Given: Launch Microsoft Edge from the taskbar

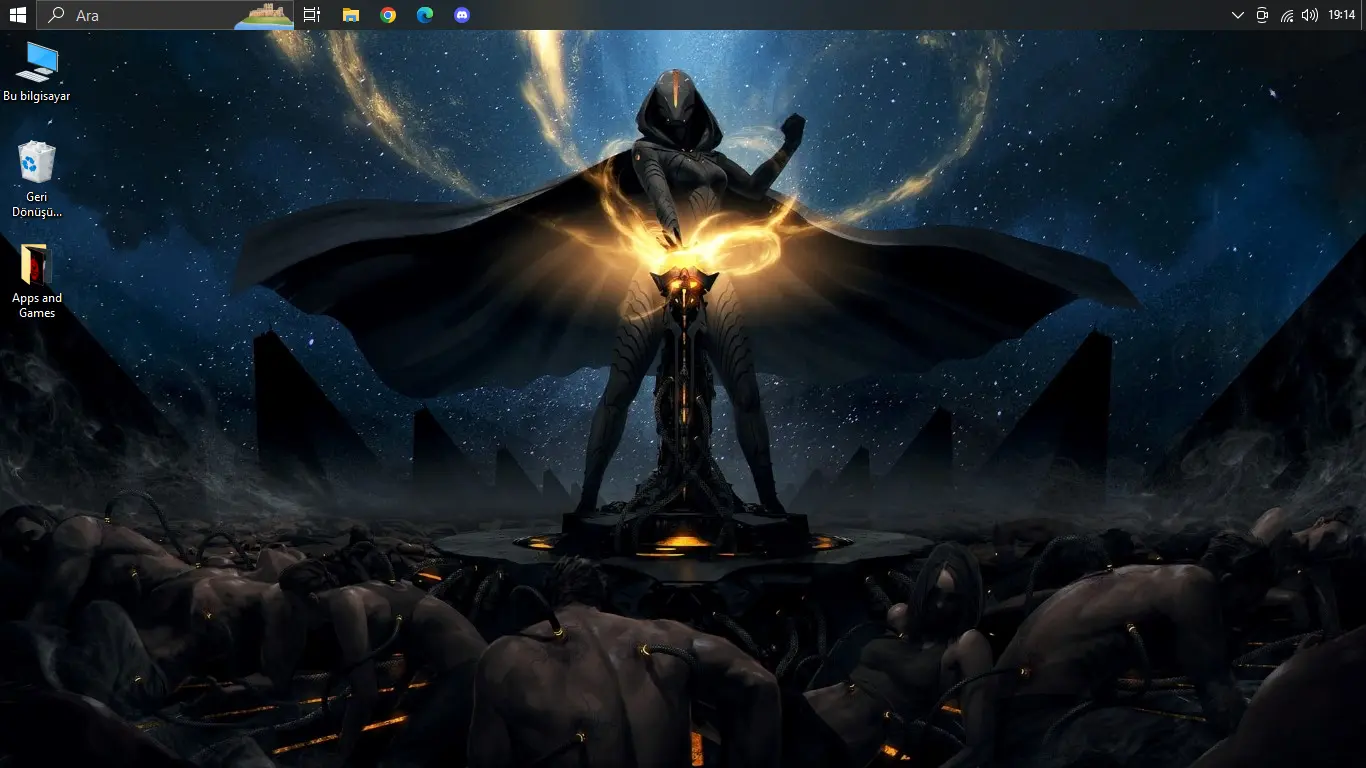Looking at the screenshot, I should (425, 15).
